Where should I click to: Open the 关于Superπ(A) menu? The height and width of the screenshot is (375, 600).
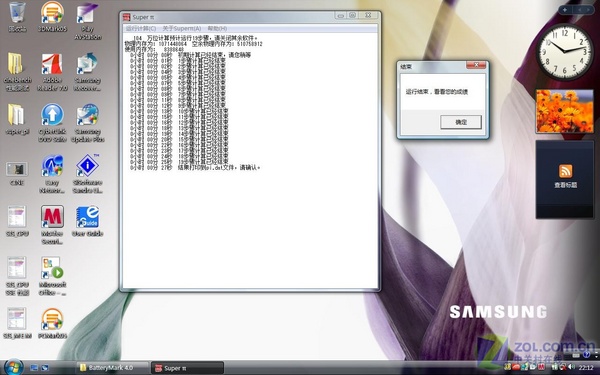(x=182, y=28)
